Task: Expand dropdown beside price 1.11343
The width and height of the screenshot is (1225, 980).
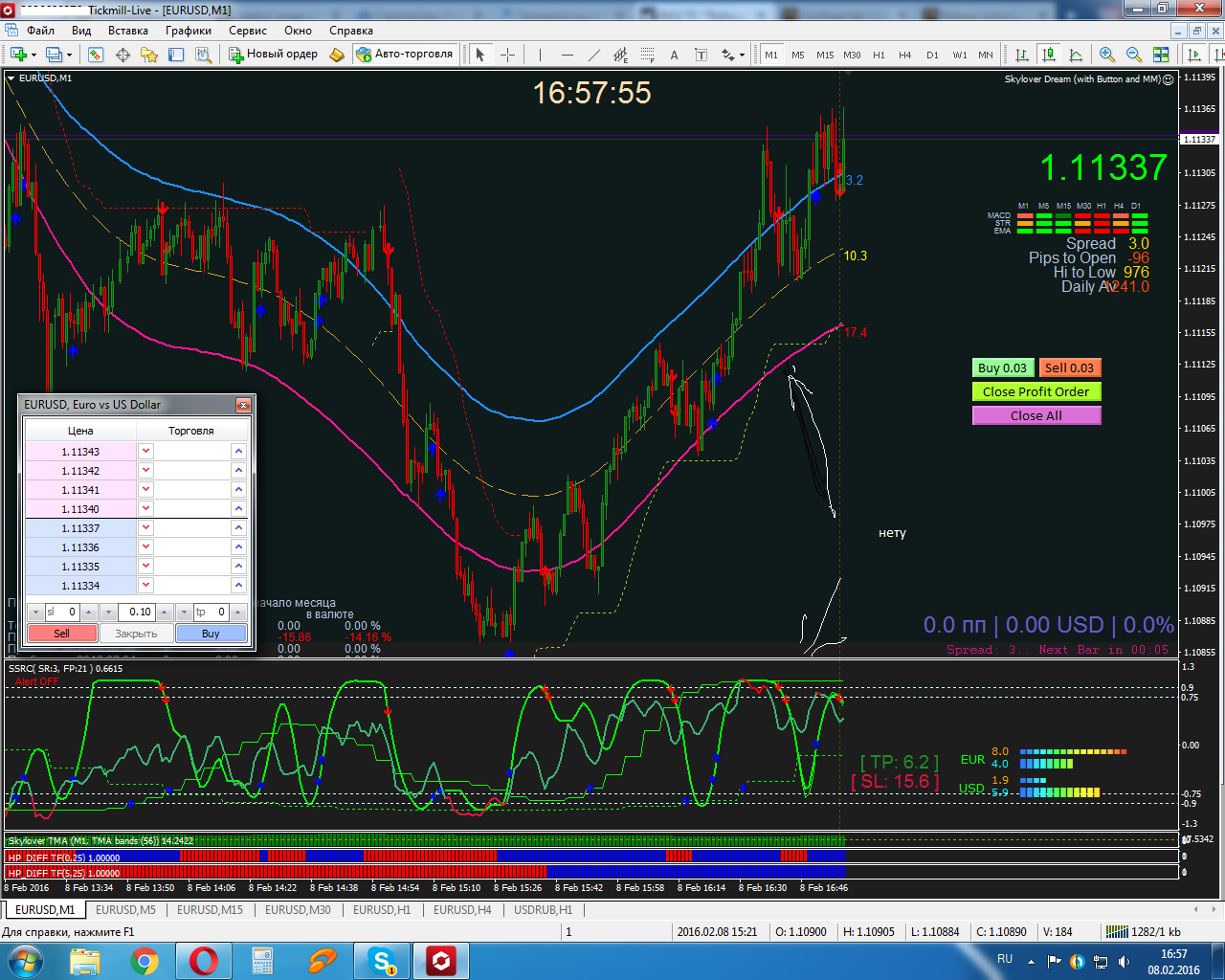Action: (x=145, y=451)
